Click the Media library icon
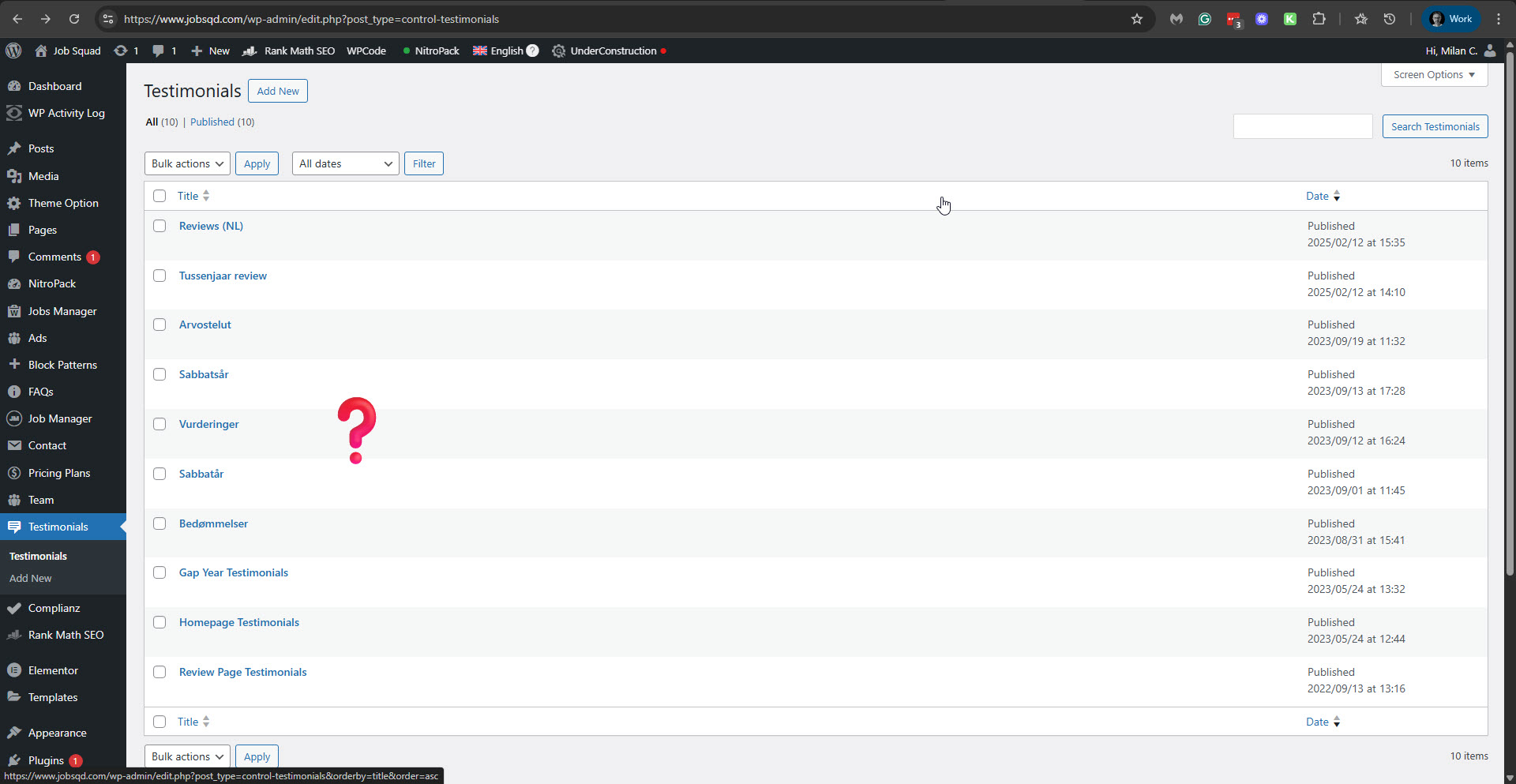The image size is (1516, 784). (x=14, y=176)
